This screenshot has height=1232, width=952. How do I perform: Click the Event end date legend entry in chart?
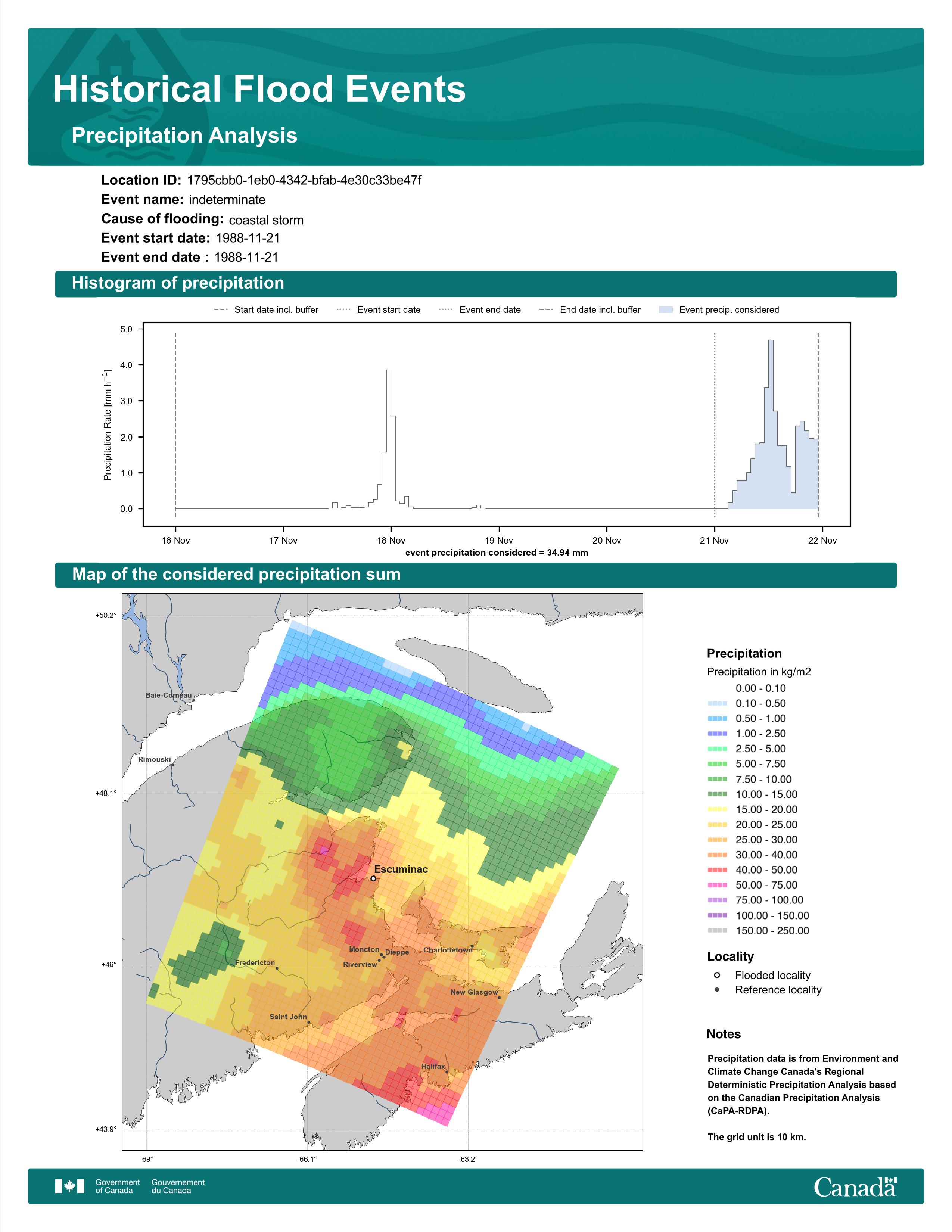click(480, 310)
